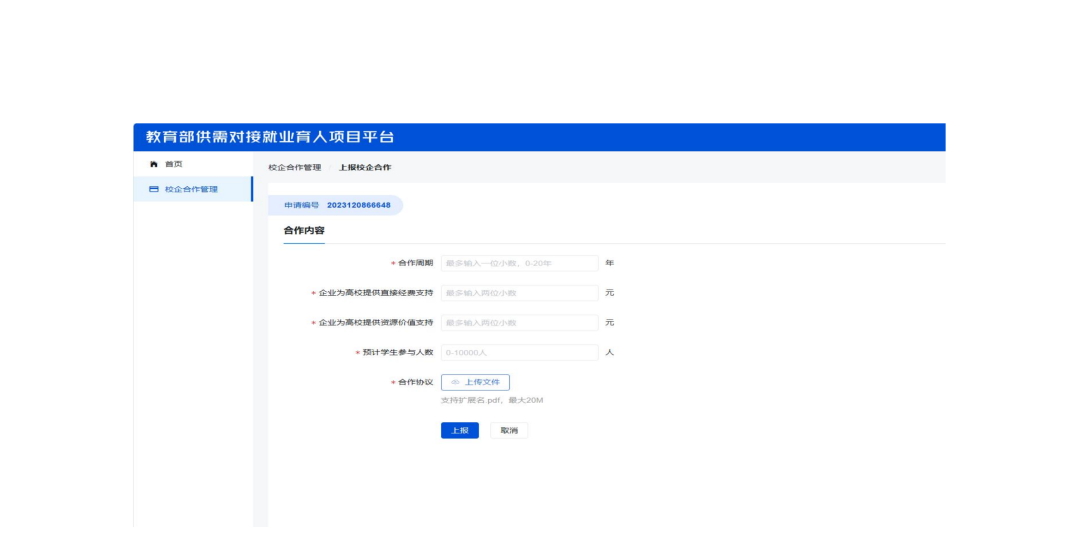Screen dimensions: 1080x544
Task: Focus the 合作周期 input field
Action: 519,263
